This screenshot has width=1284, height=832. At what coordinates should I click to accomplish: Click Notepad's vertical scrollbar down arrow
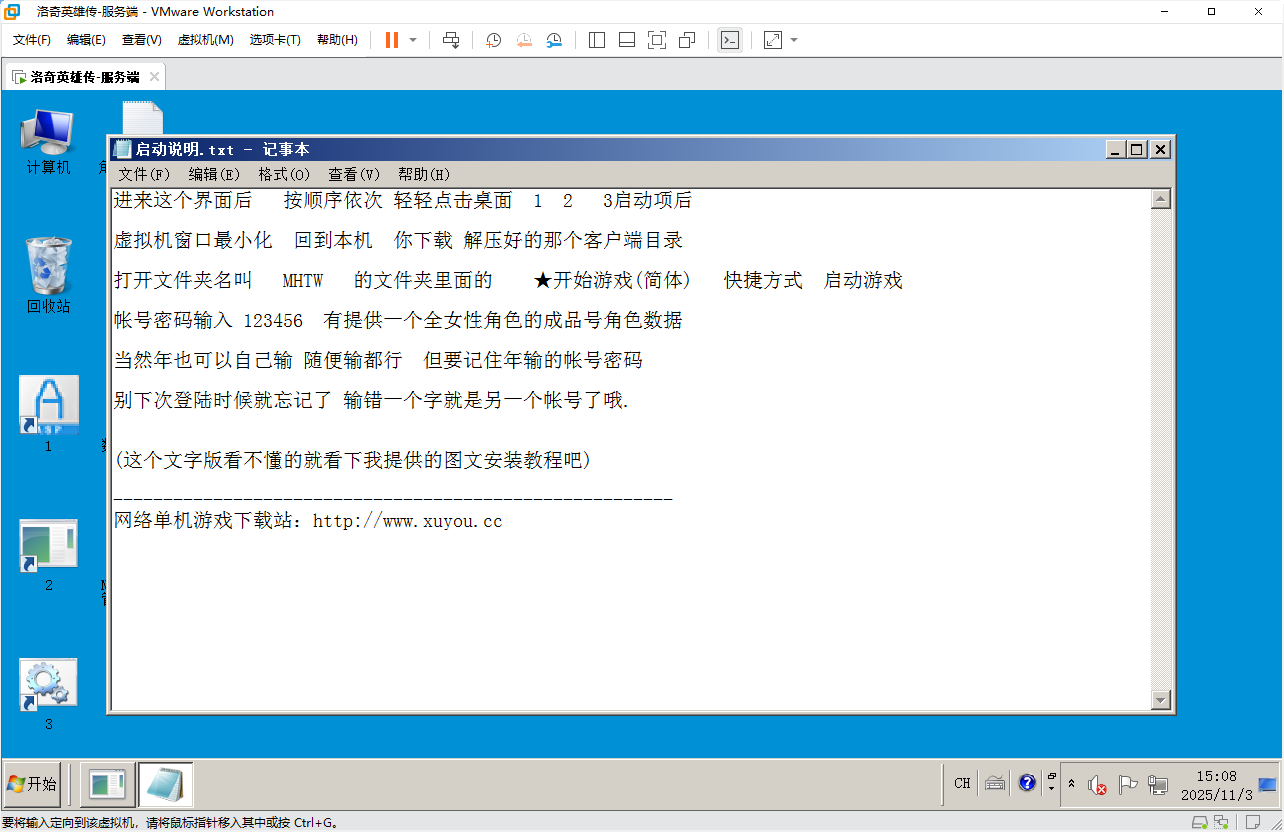pos(1160,700)
